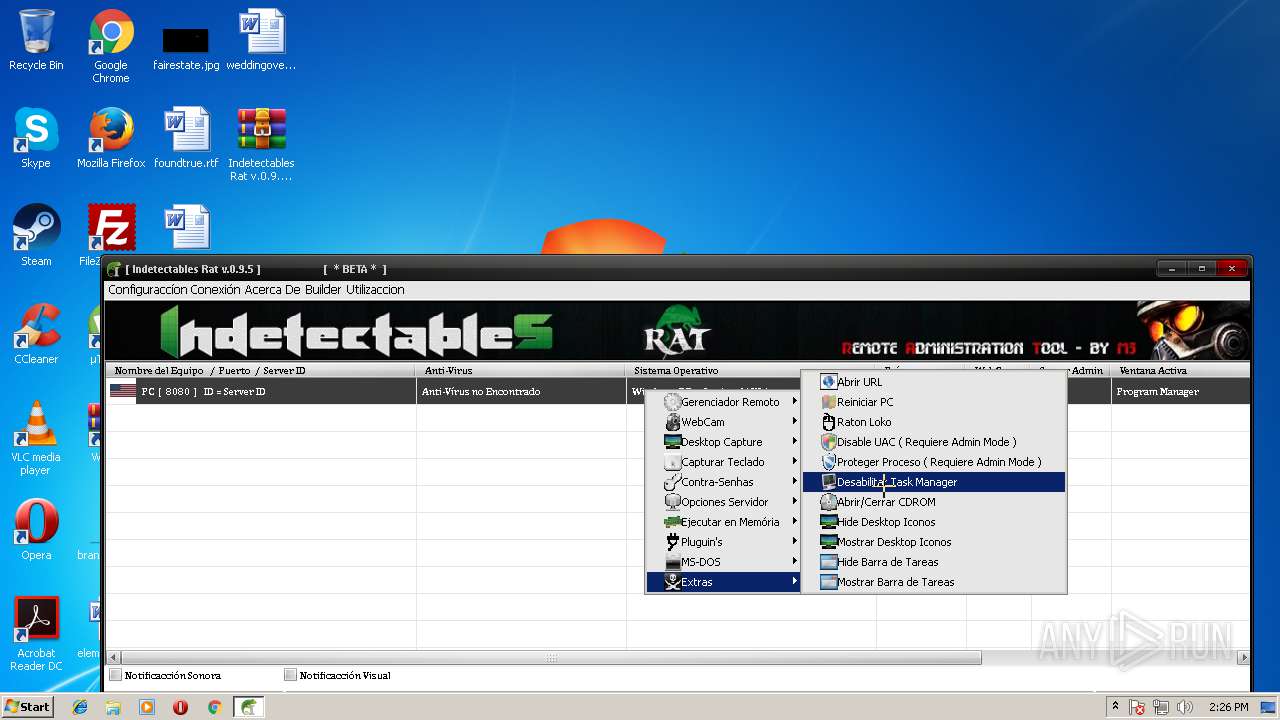Expand the Gerenciador Remoto submenu arrow
This screenshot has height=720, width=1280.
pyautogui.click(x=795, y=402)
